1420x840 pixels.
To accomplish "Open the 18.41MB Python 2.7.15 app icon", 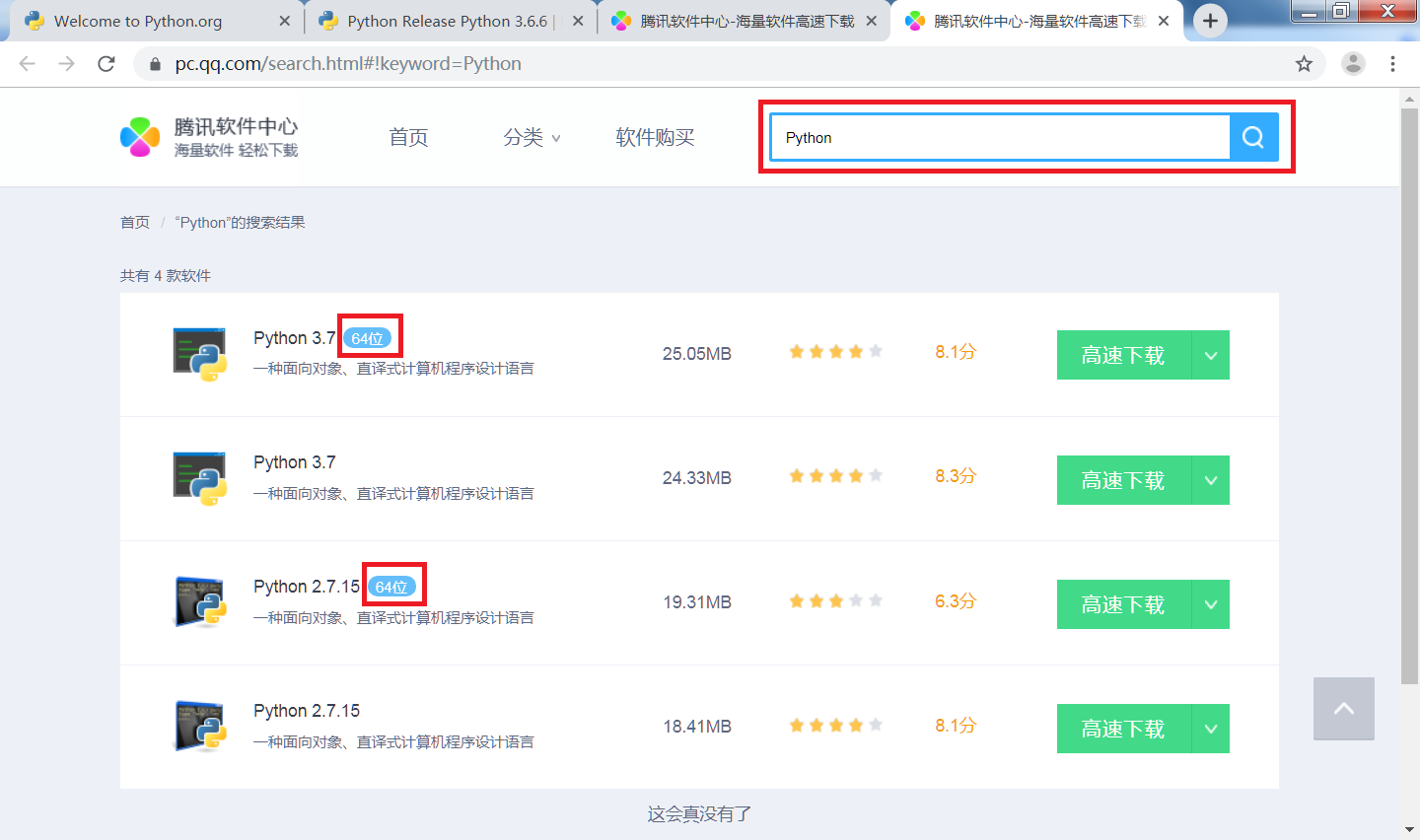I will [200, 727].
